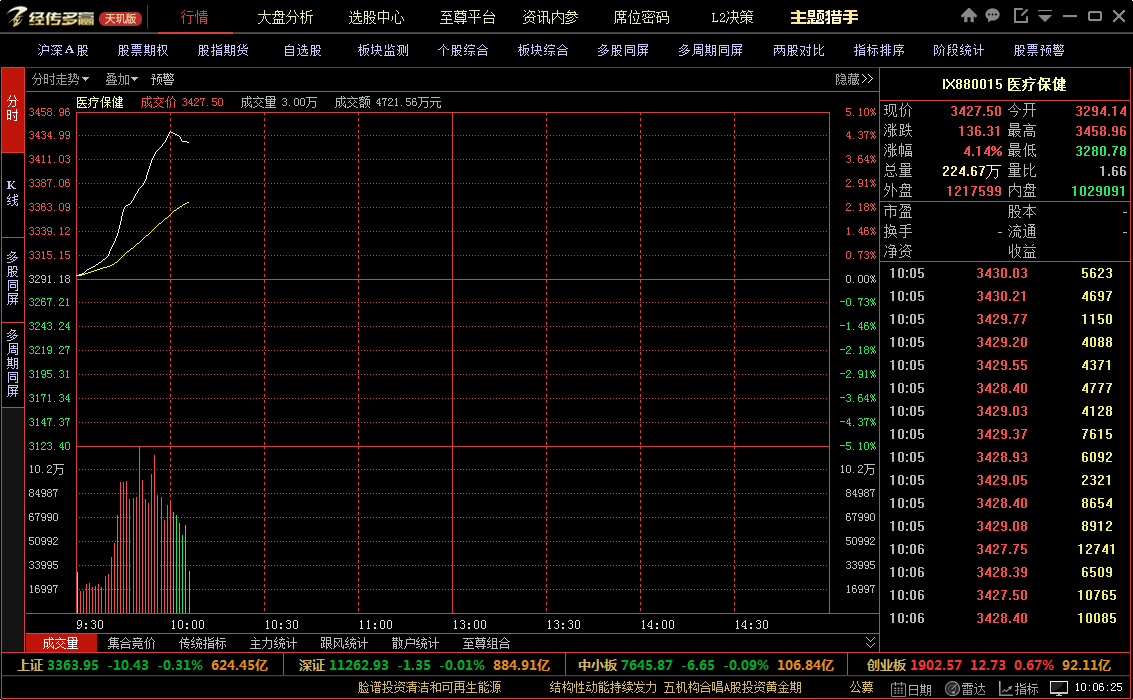
Task: Click the 预警 alert button above the chart
Action: [163, 79]
